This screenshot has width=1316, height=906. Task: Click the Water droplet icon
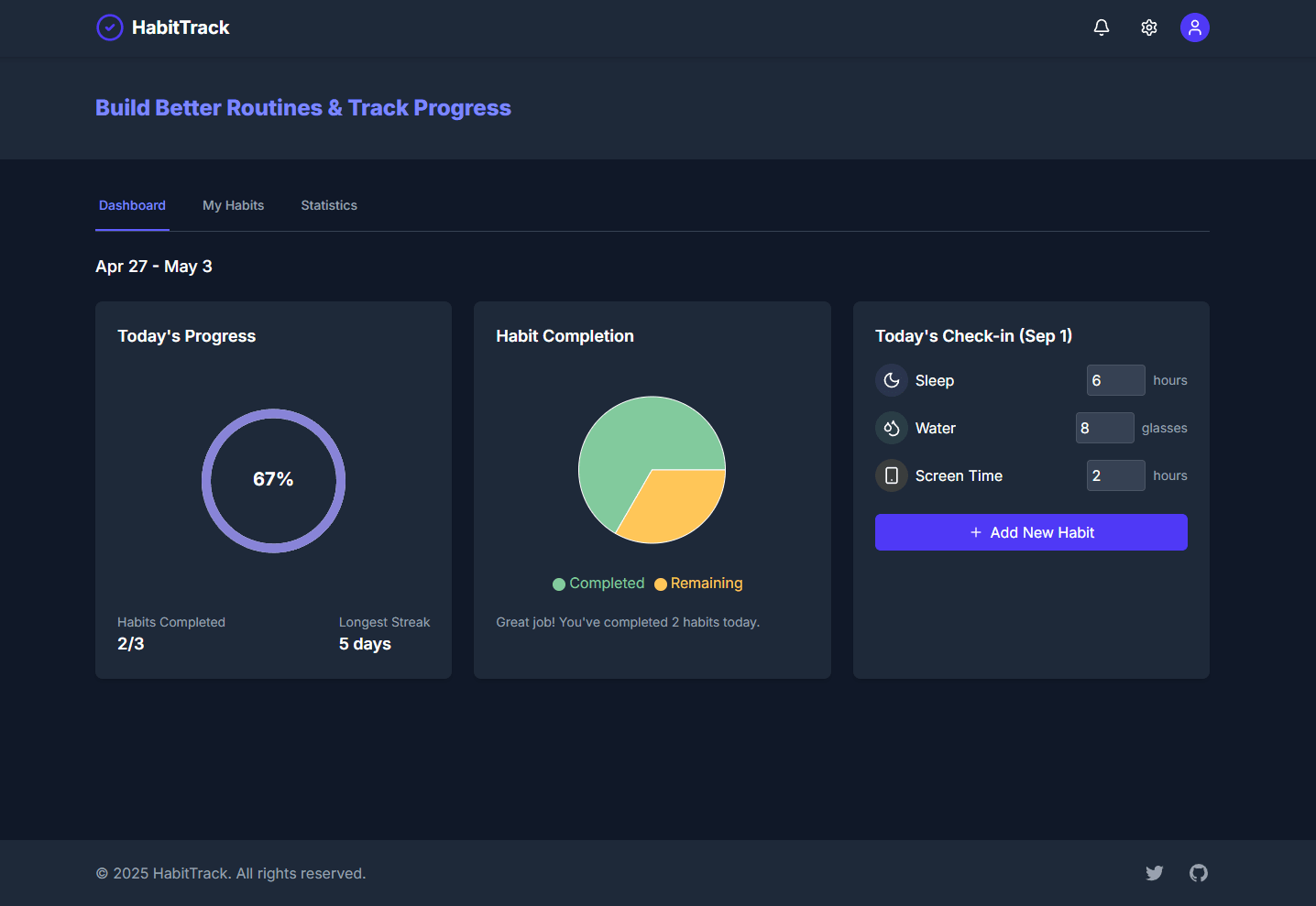tap(891, 428)
